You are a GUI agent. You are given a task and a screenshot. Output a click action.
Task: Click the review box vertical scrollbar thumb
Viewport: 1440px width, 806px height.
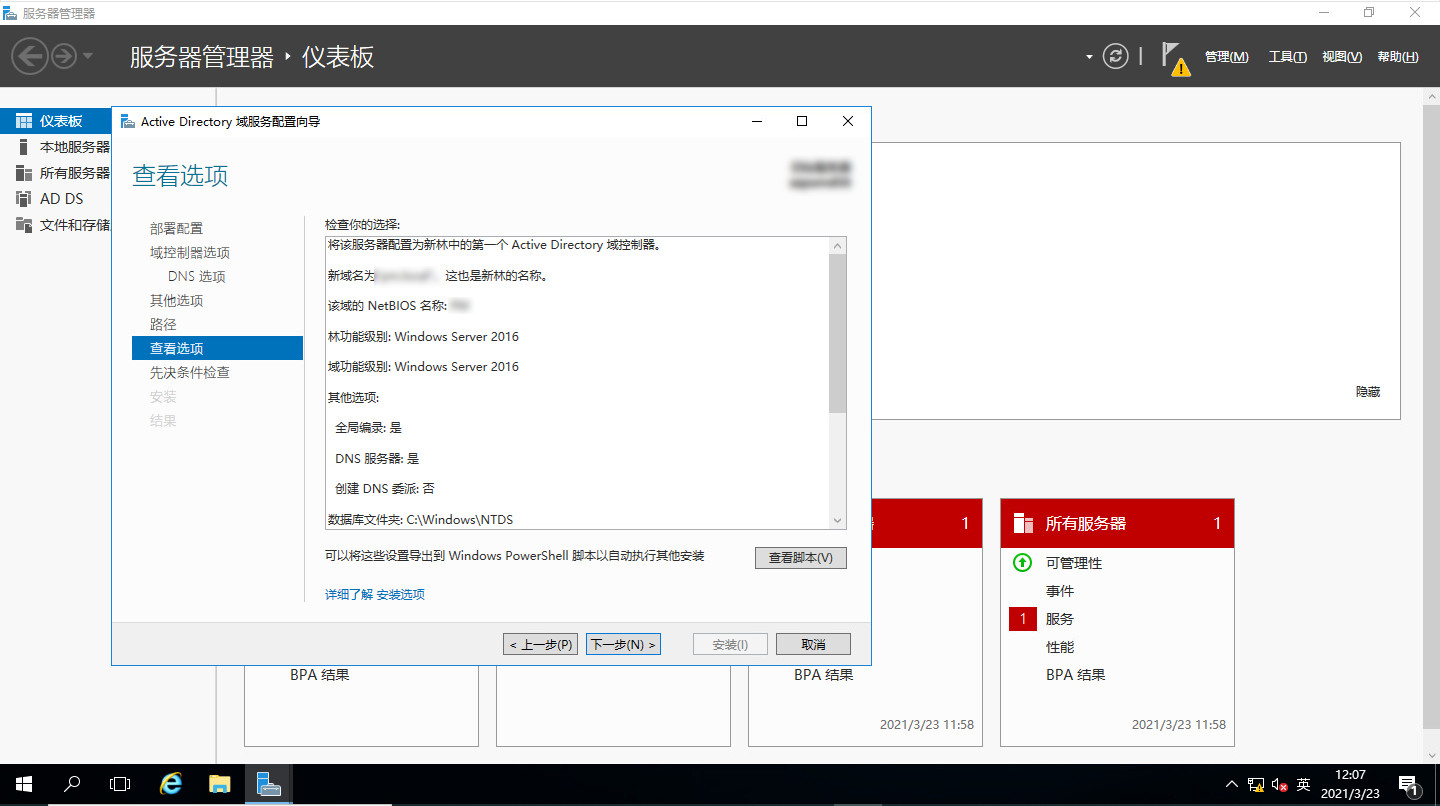click(x=838, y=333)
